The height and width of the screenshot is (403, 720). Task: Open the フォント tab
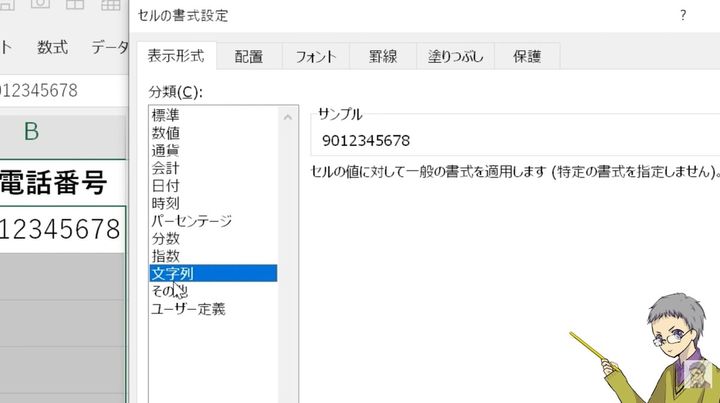point(315,56)
